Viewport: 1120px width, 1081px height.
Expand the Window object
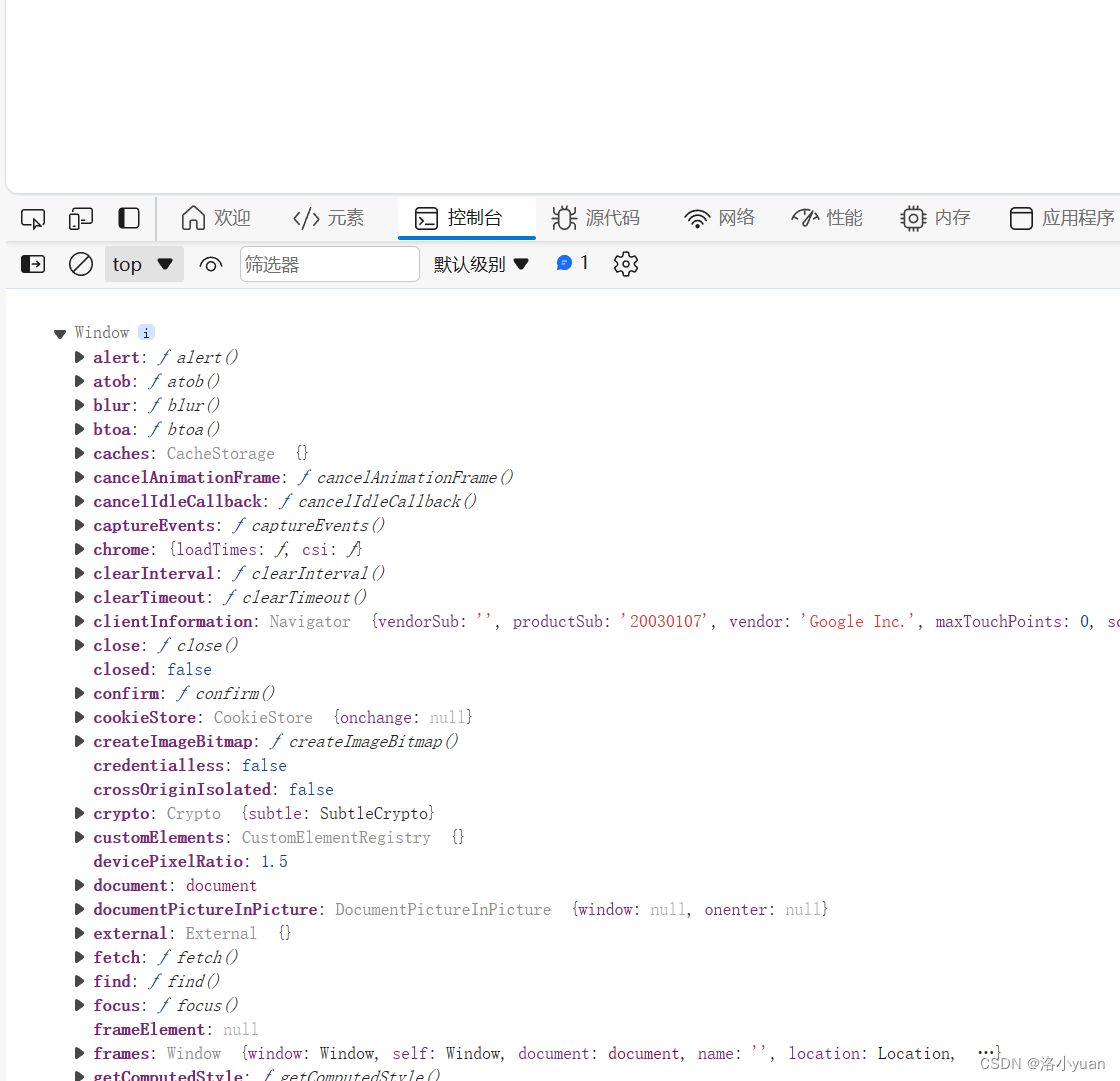(x=59, y=332)
